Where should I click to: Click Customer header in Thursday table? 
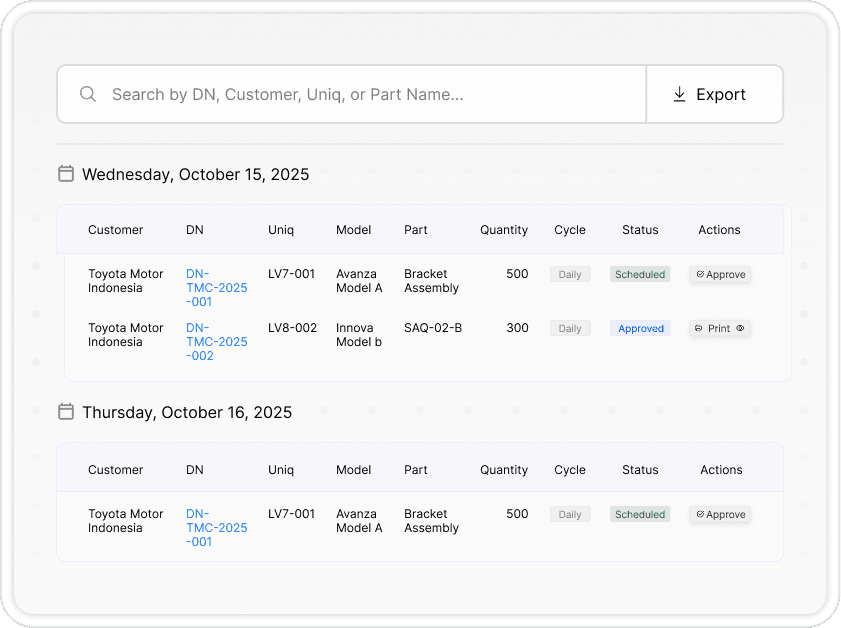pyautogui.click(x=115, y=470)
